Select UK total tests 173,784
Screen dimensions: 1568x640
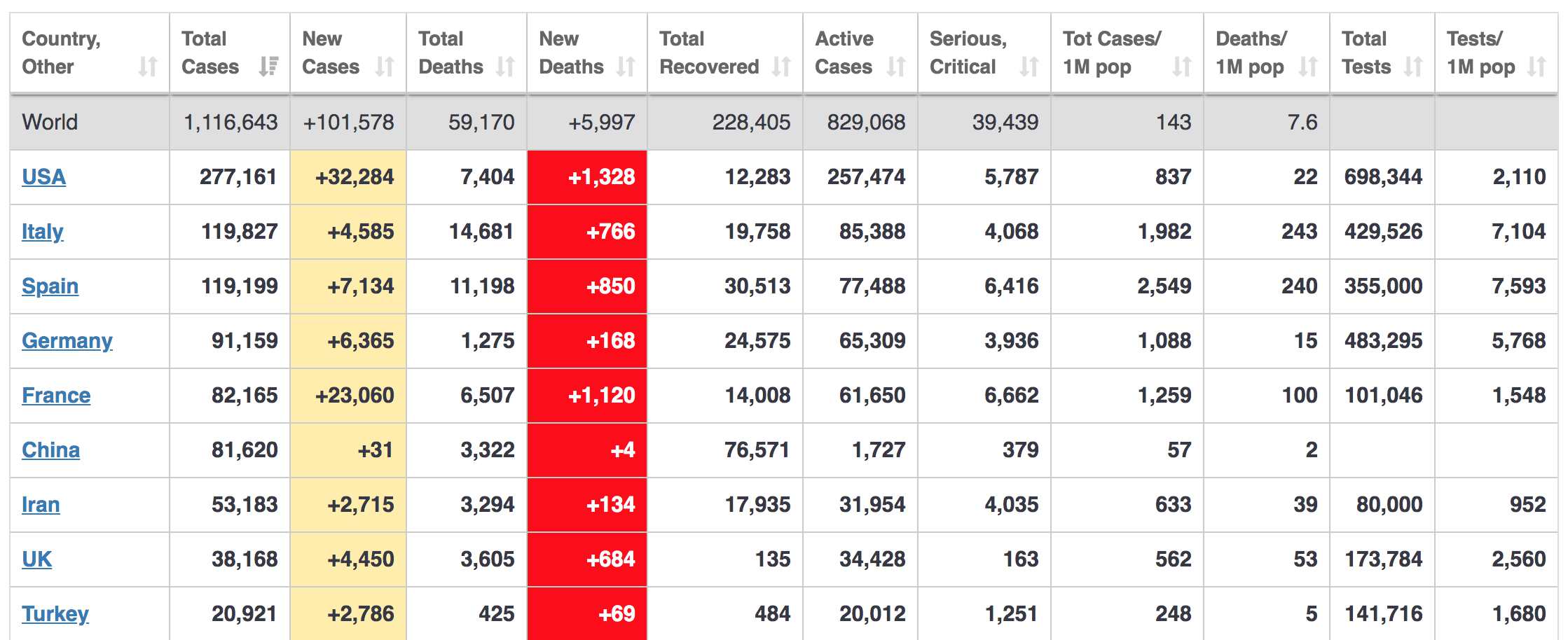coord(1383,559)
